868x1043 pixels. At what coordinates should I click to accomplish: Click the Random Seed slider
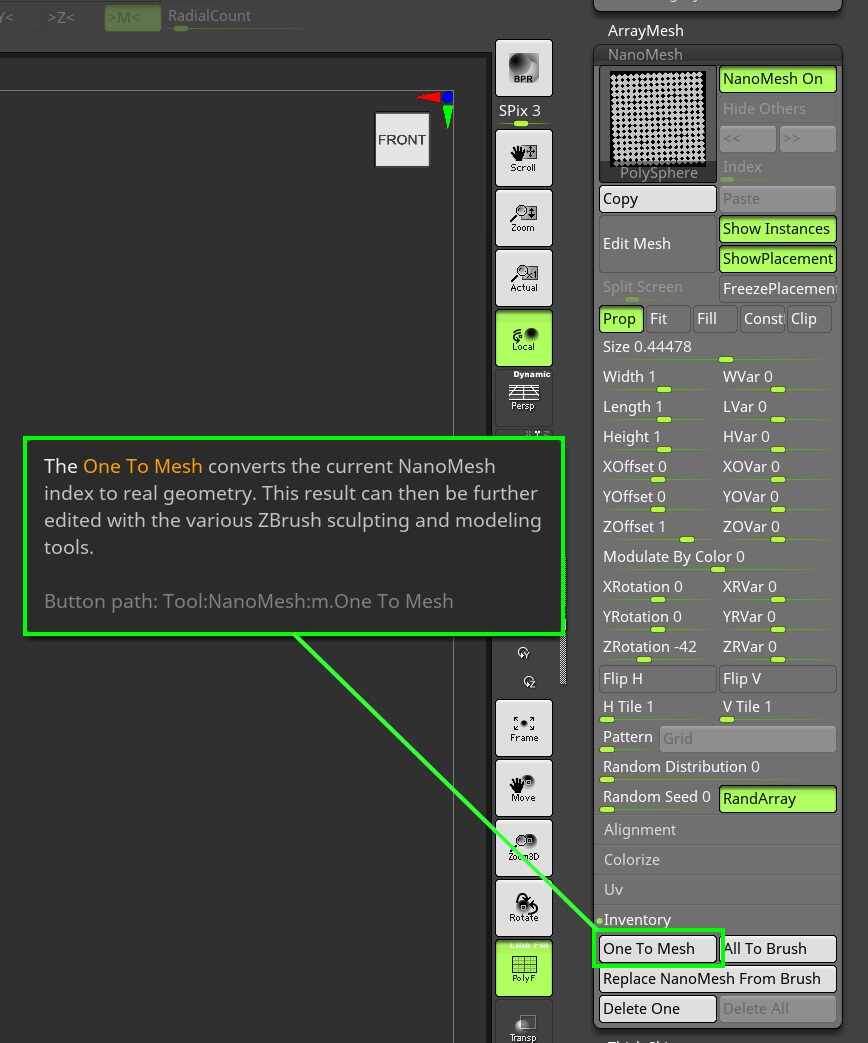[658, 799]
